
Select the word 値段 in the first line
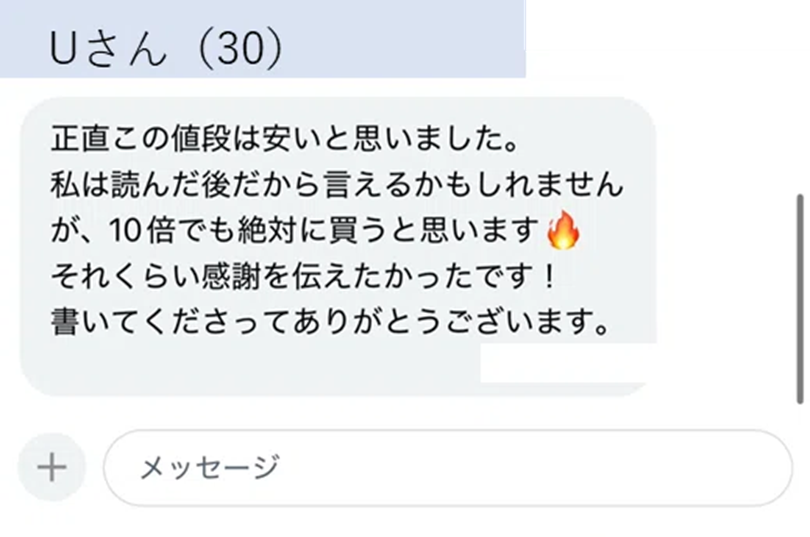pyautogui.click(x=200, y=139)
